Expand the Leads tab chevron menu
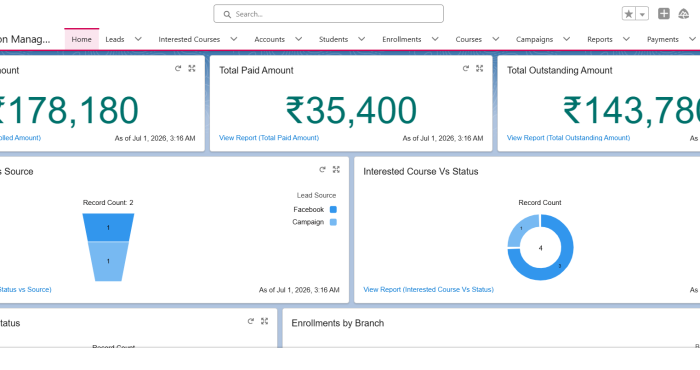This screenshot has width=700, height=370. (138, 39)
